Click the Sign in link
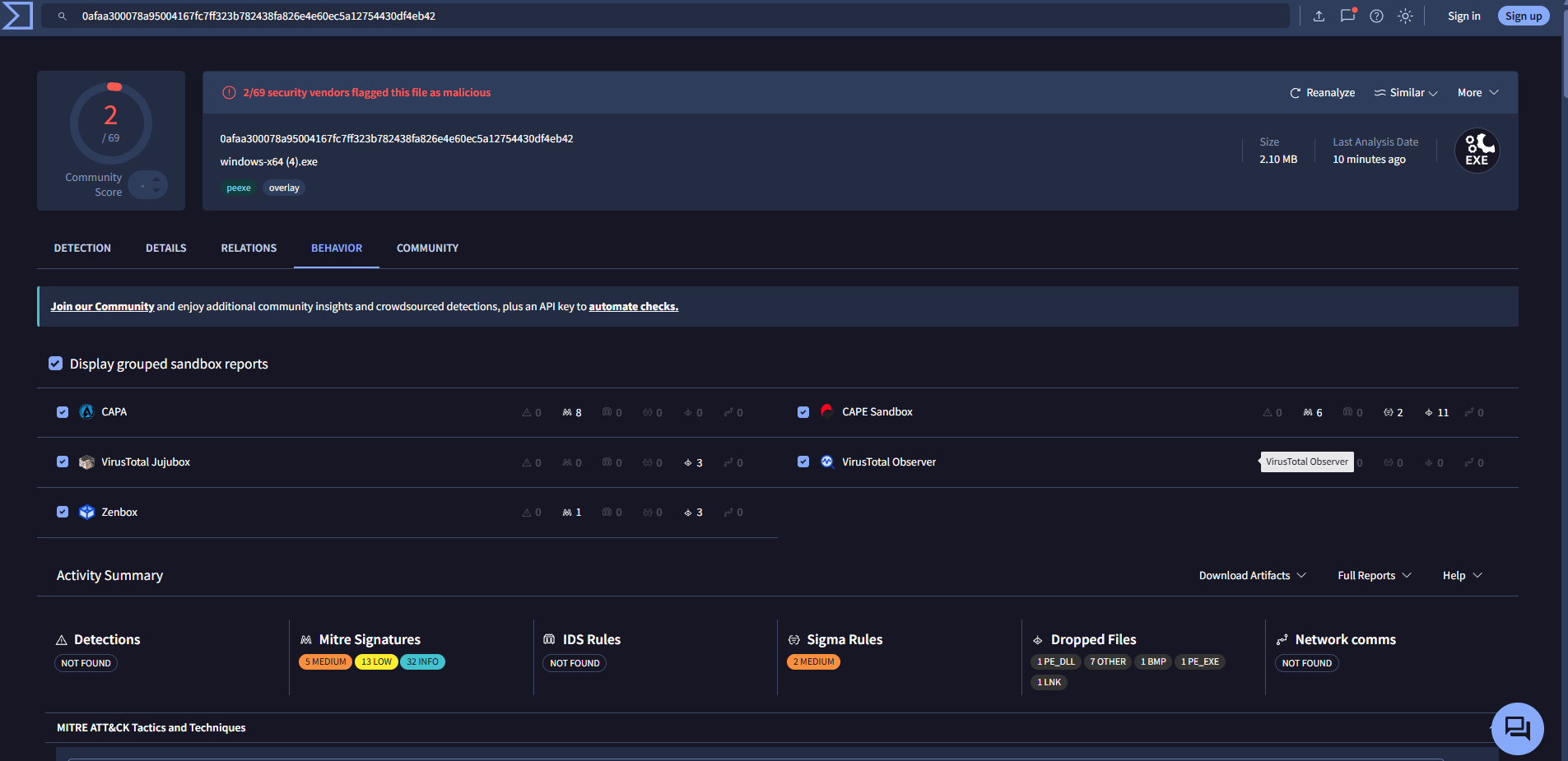The image size is (1568, 761). 1464,16
